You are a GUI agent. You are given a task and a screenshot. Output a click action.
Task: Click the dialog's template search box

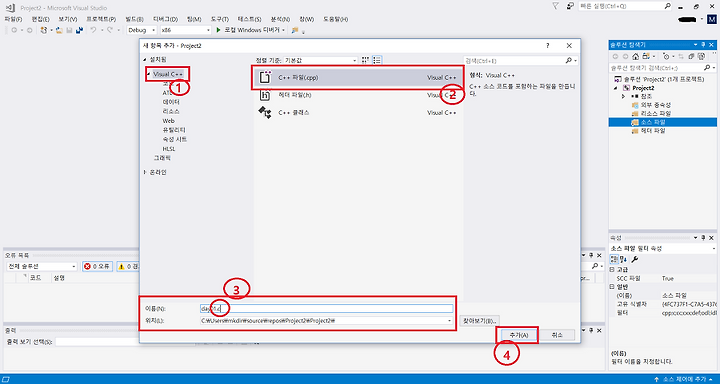pyautogui.click(x=521, y=61)
